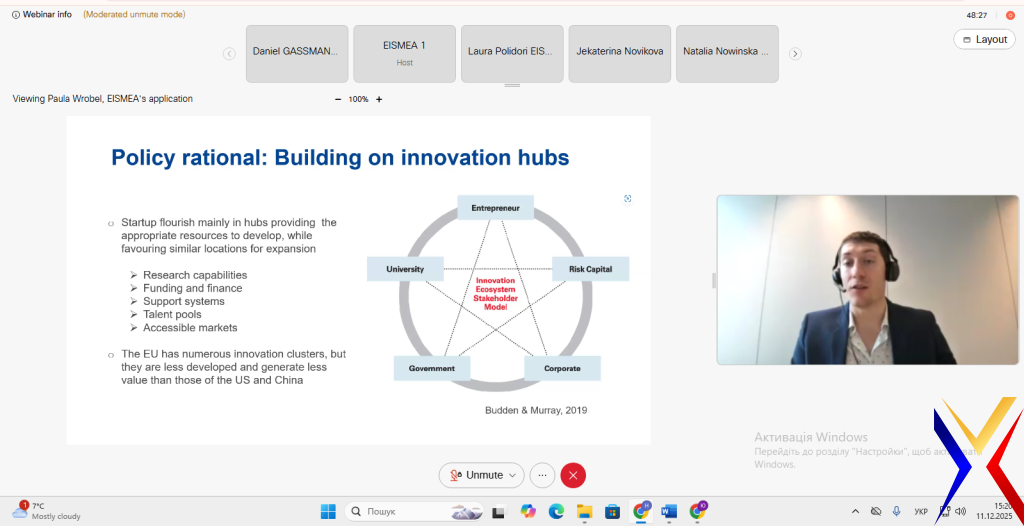Select Daniel GASSMAN participant tile
Screen dimensions: 1024x526
coord(297,53)
